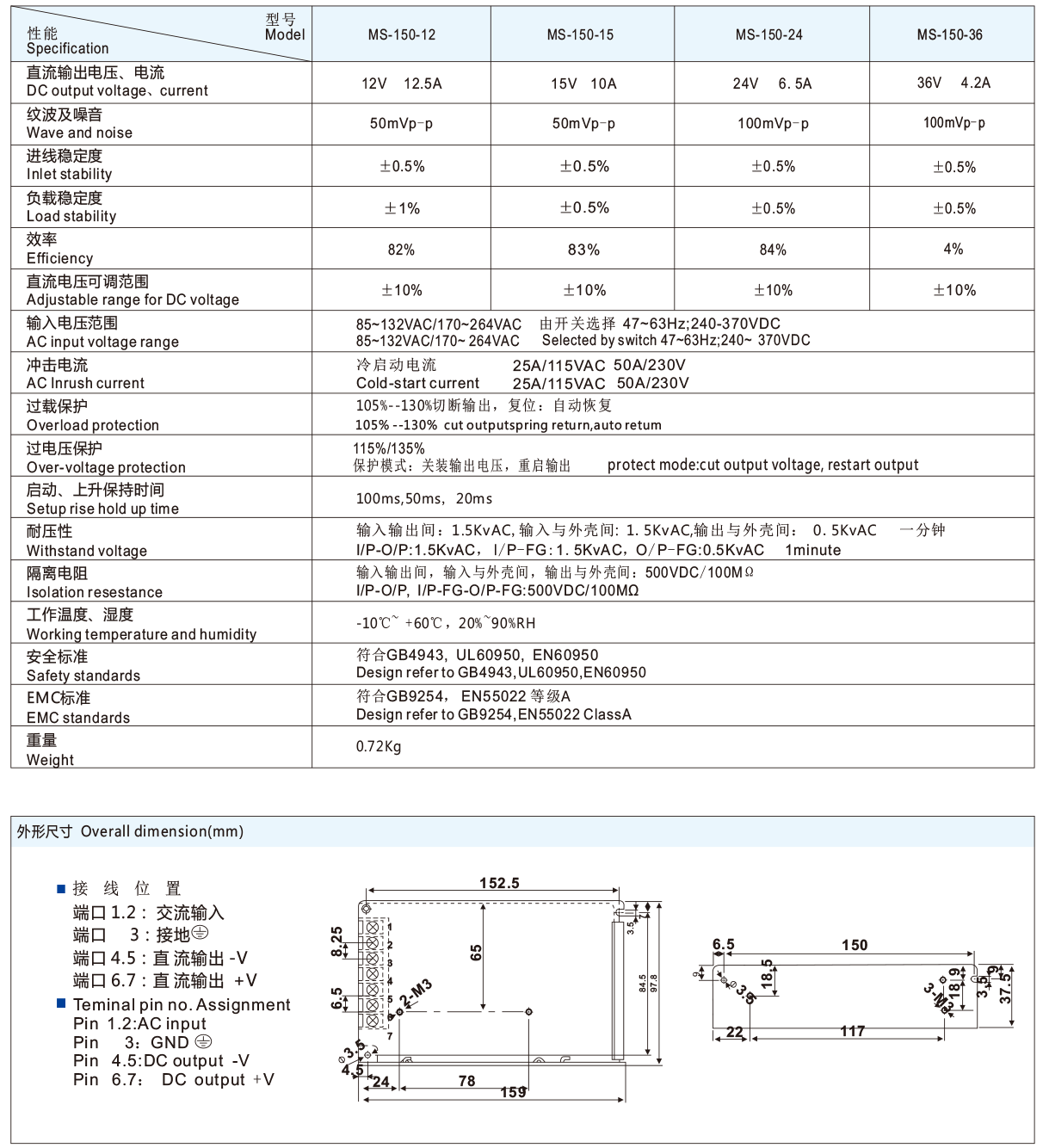Click the Overall dimension(mm) section header
This screenshot has width=1049, height=1148.
129,831
